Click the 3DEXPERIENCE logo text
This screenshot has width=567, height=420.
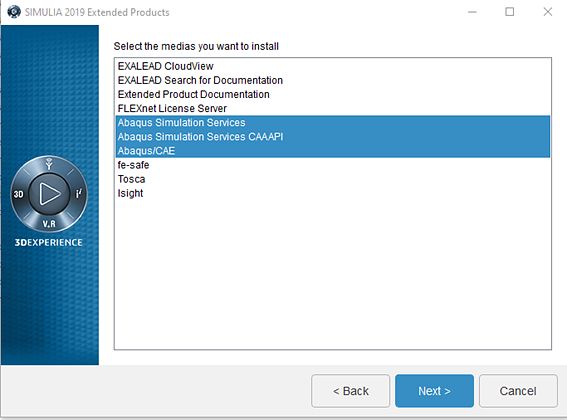click(48, 242)
